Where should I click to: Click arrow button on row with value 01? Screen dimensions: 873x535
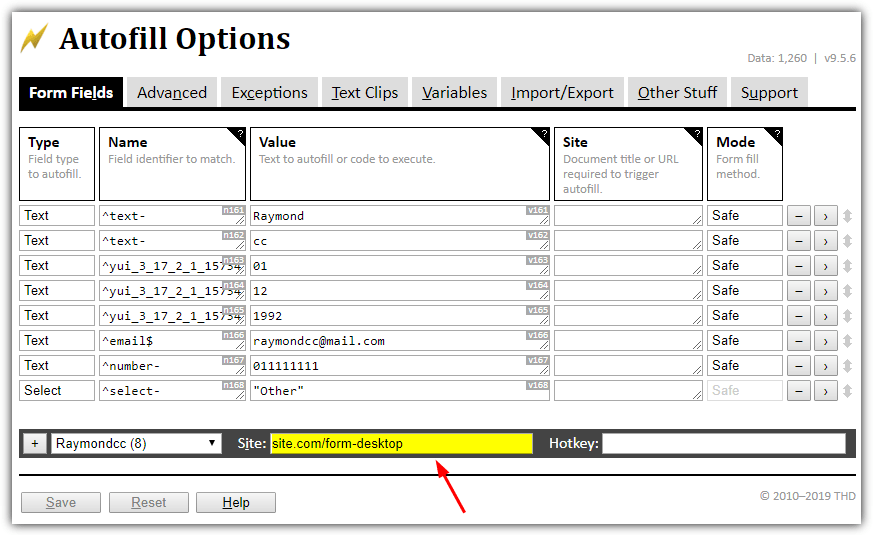click(826, 266)
